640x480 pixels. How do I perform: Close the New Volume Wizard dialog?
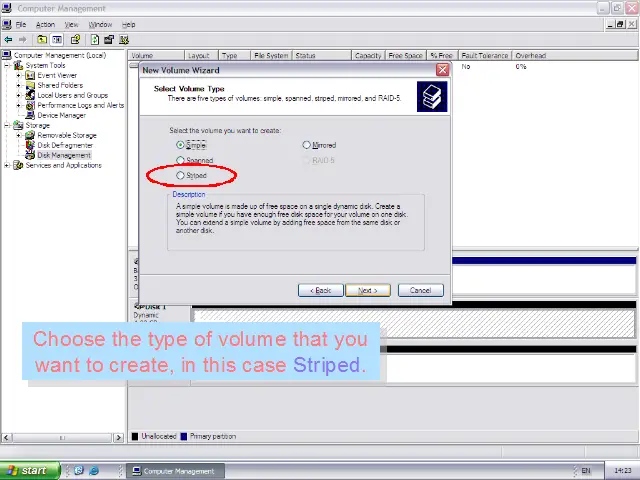442,70
